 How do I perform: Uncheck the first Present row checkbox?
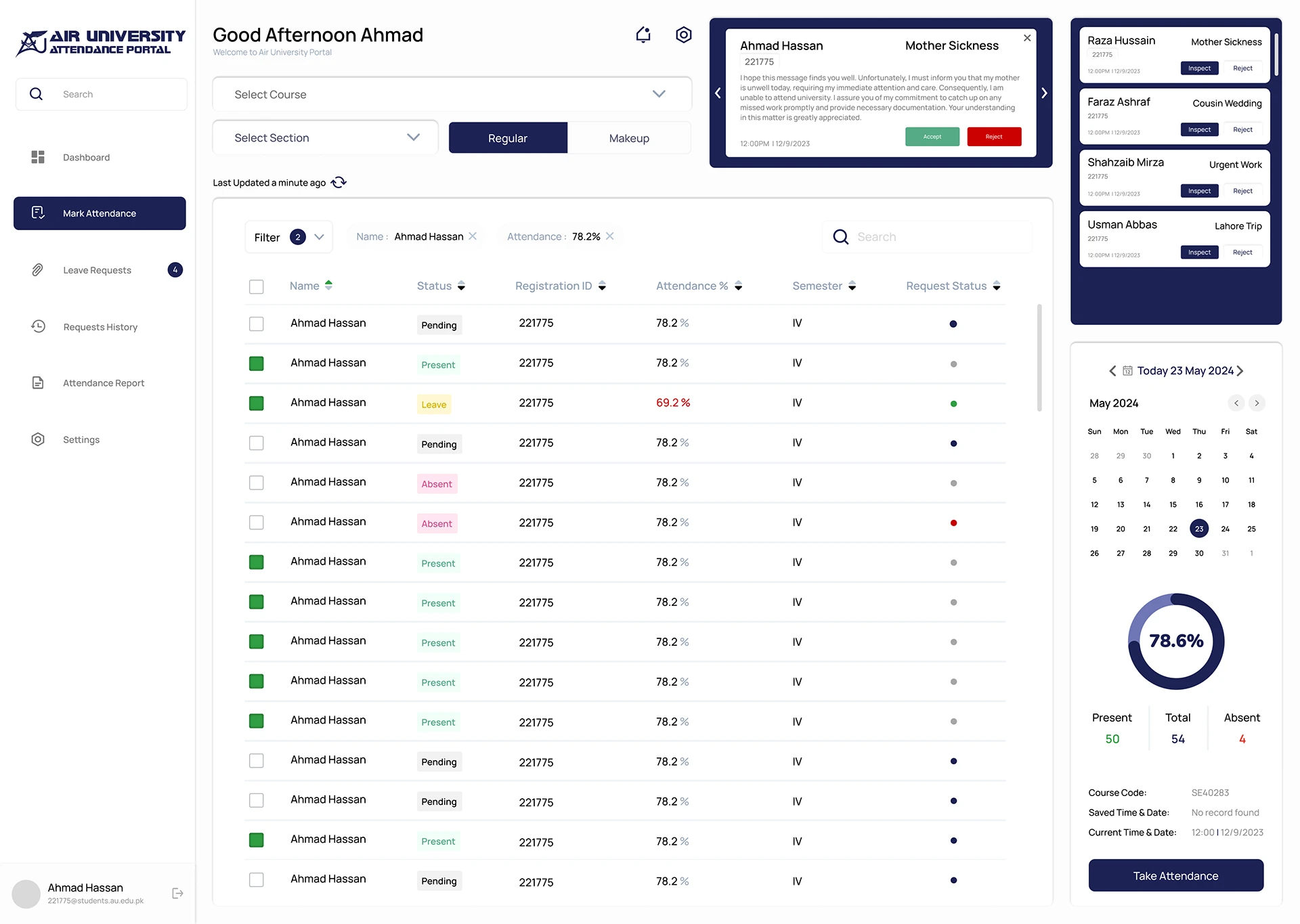point(256,364)
